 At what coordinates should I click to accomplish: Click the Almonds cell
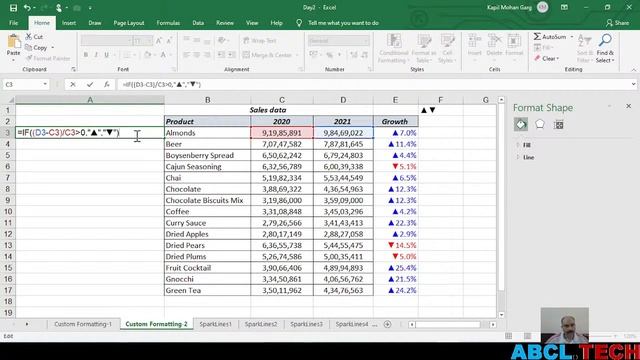[x=207, y=133]
